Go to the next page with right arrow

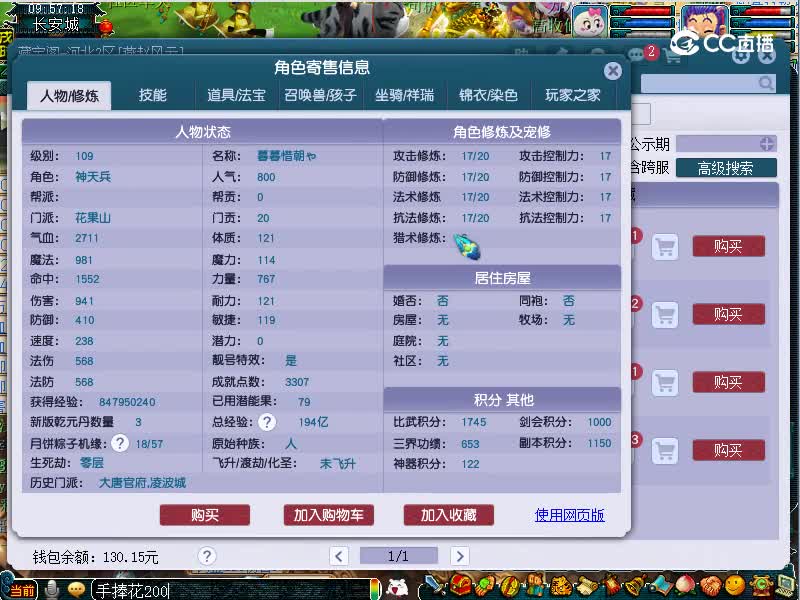click(460, 556)
